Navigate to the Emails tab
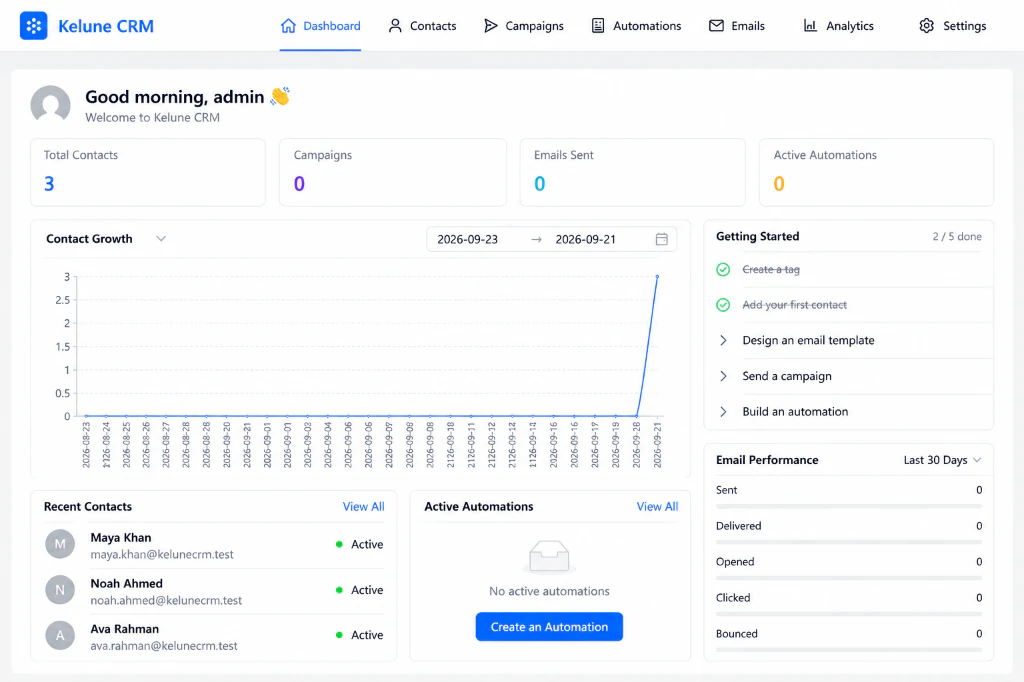The width and height of the screenshot is (1024, 682). pos(737,25)
